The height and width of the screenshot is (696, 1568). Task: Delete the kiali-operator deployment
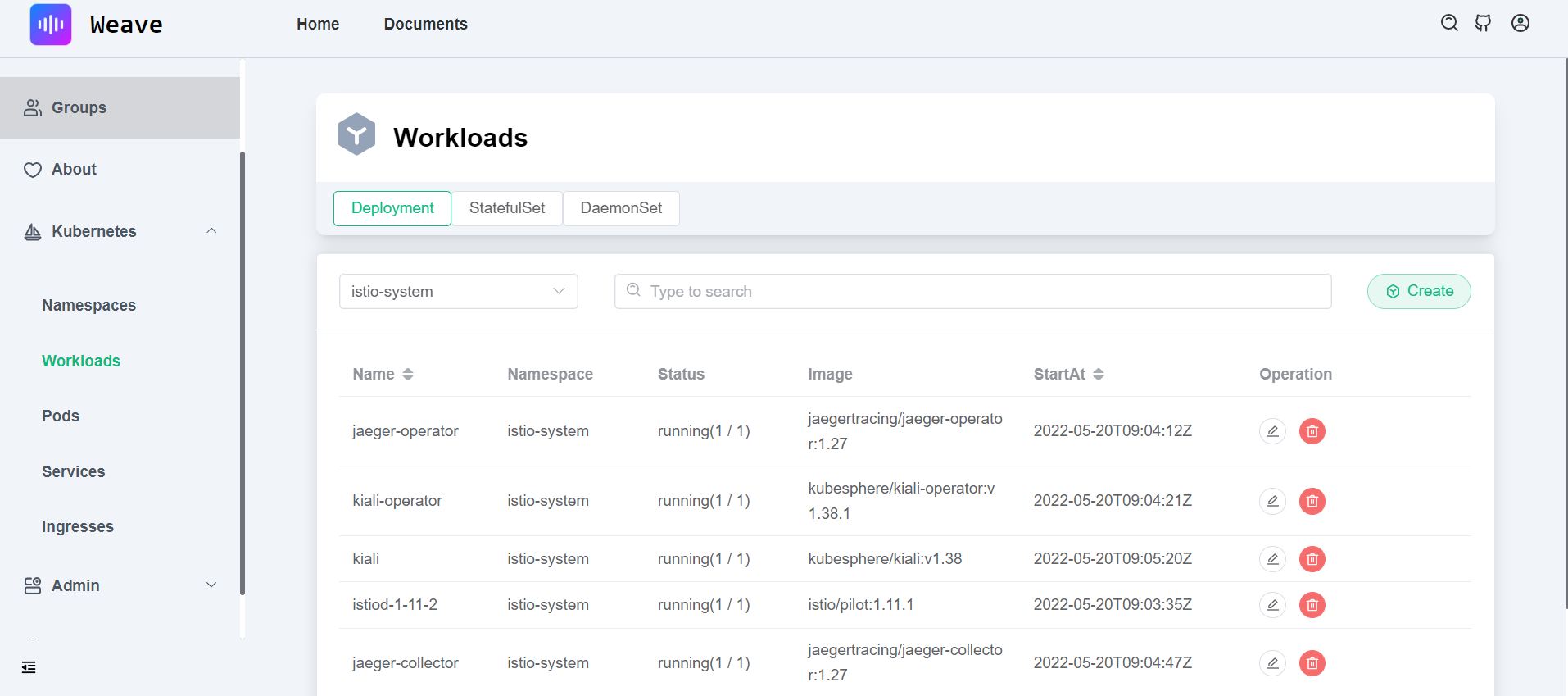(1312, 501)
